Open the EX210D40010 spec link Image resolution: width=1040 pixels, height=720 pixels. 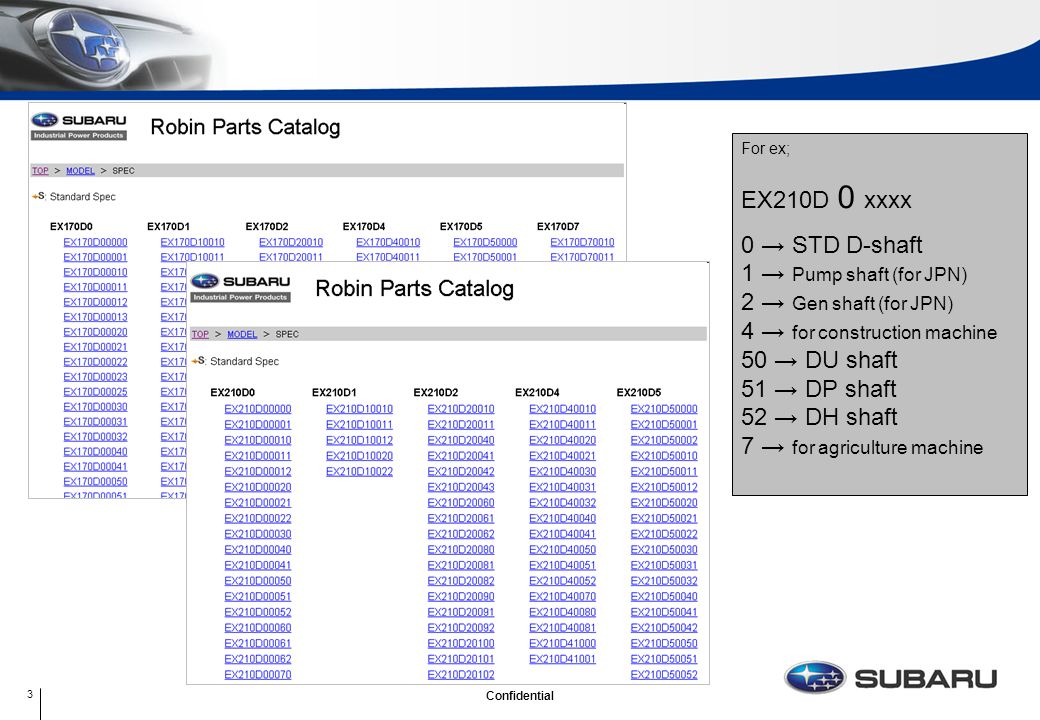coord(562,409)
